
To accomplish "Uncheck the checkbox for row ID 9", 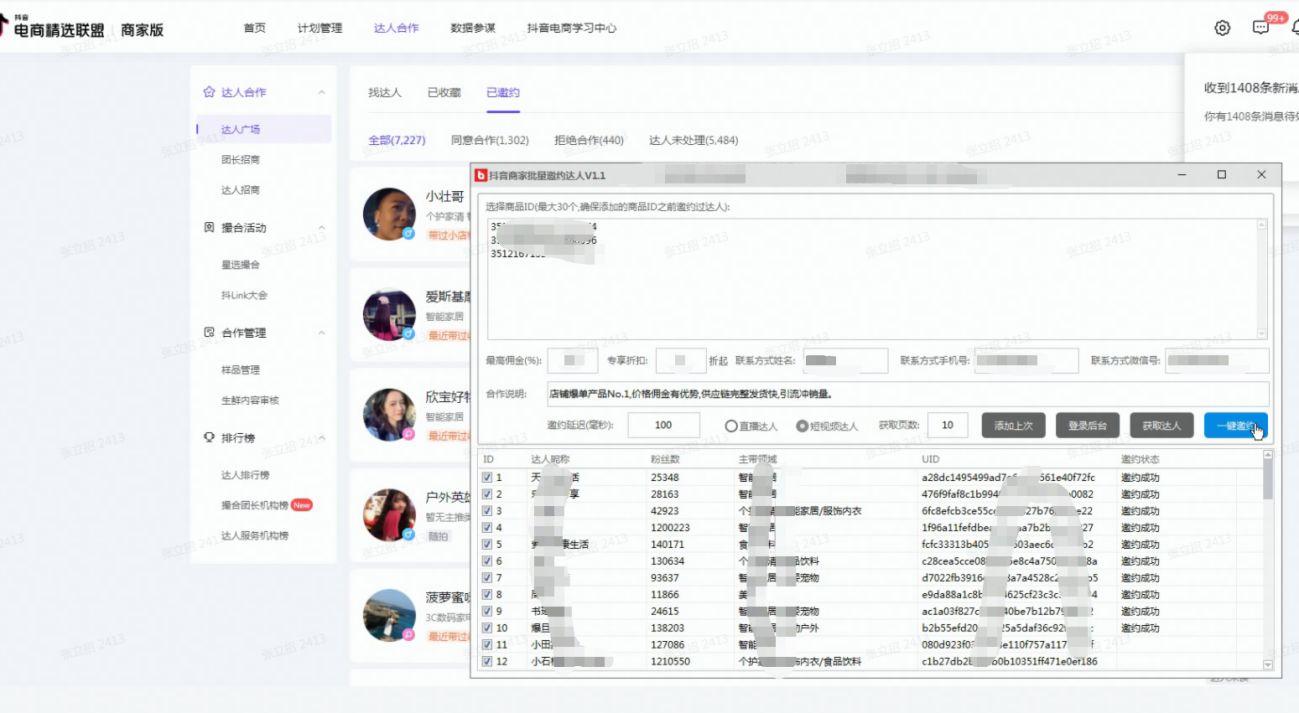I will (487, 611).
